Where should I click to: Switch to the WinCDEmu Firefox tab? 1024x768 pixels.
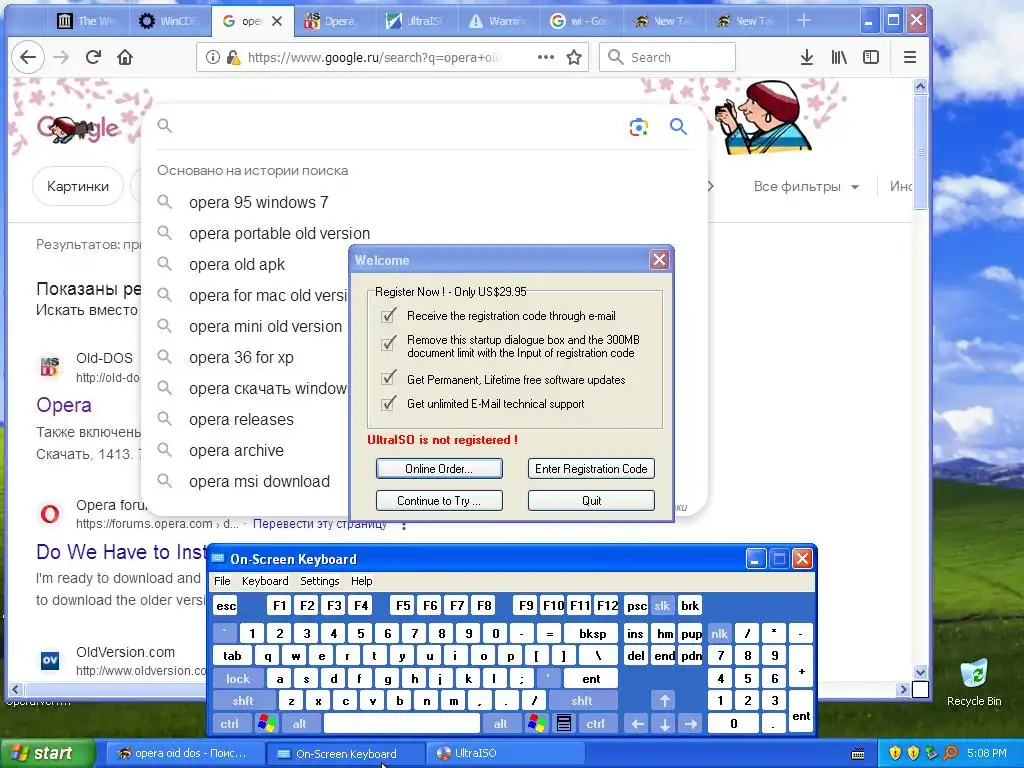(168, 21)
